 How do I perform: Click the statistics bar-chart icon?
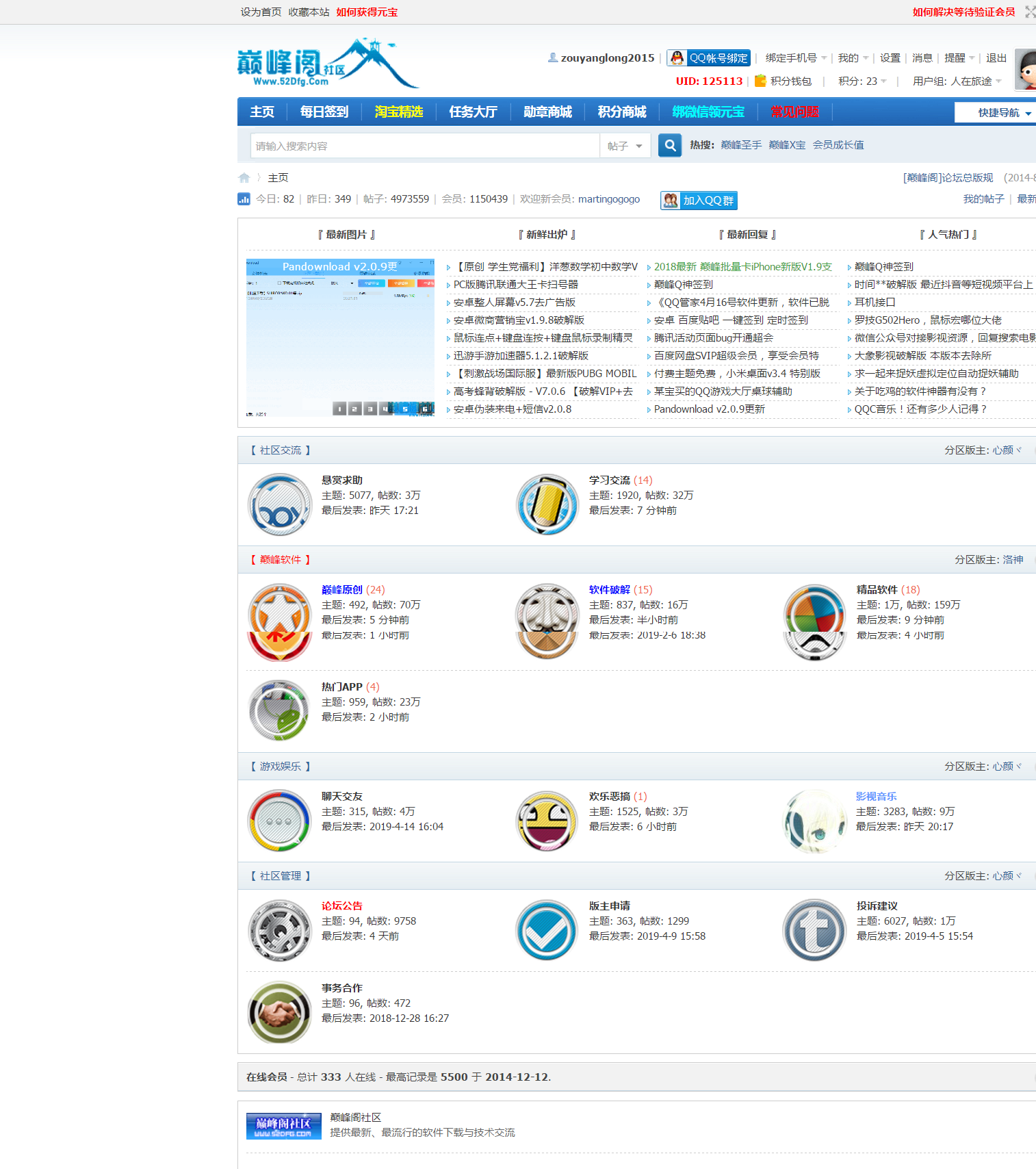point(244,199)
